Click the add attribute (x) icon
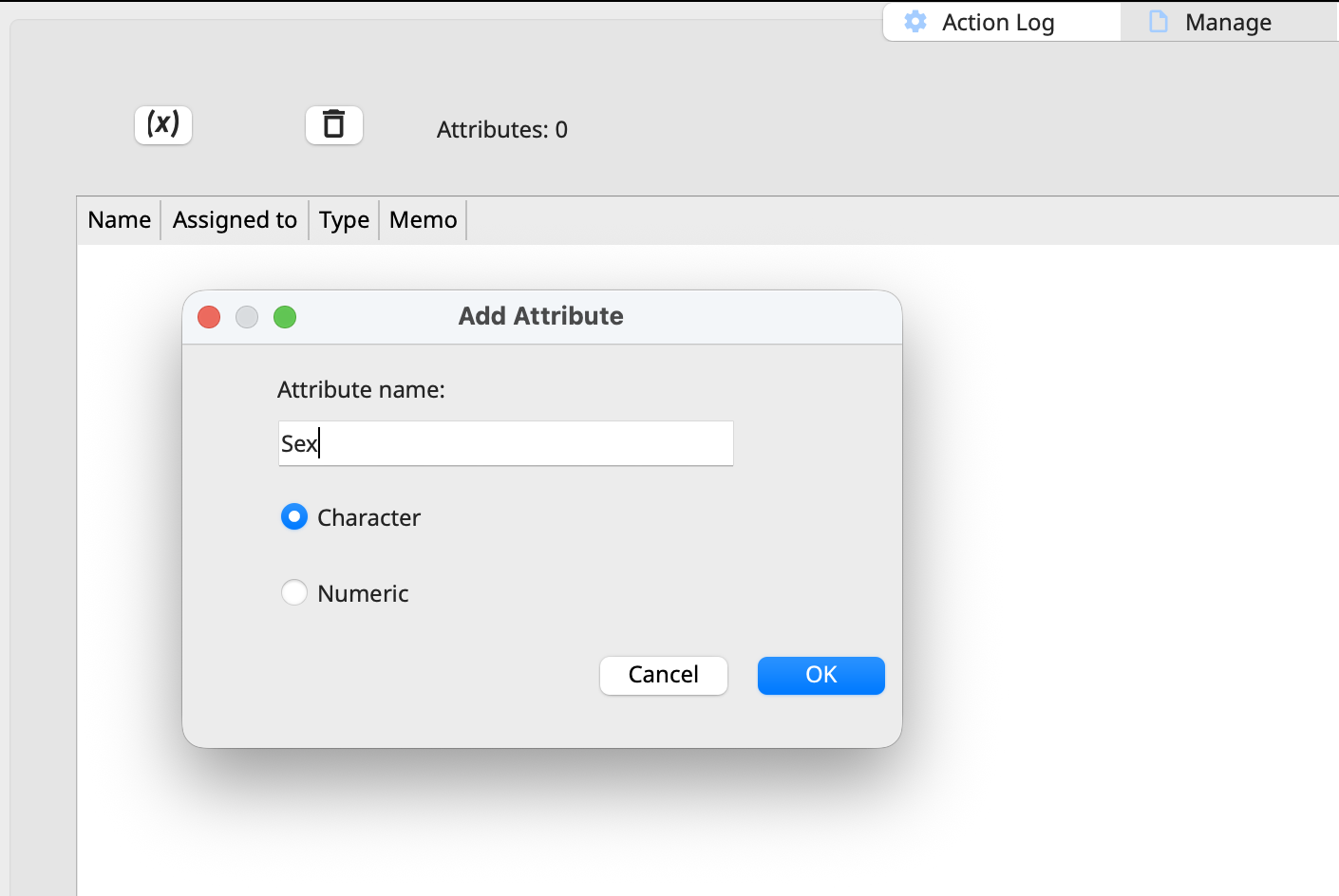Screen dimensions: 1339x896 point(163,124)
